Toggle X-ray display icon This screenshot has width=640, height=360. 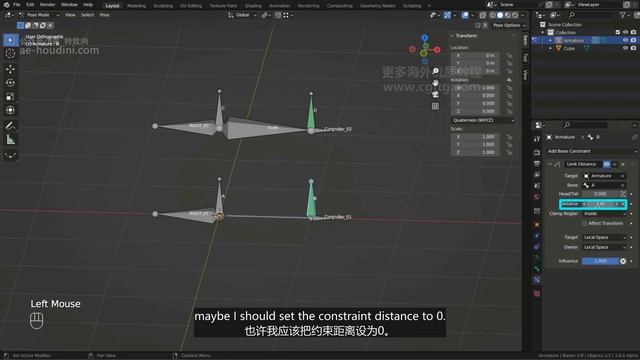pos(482,15)
